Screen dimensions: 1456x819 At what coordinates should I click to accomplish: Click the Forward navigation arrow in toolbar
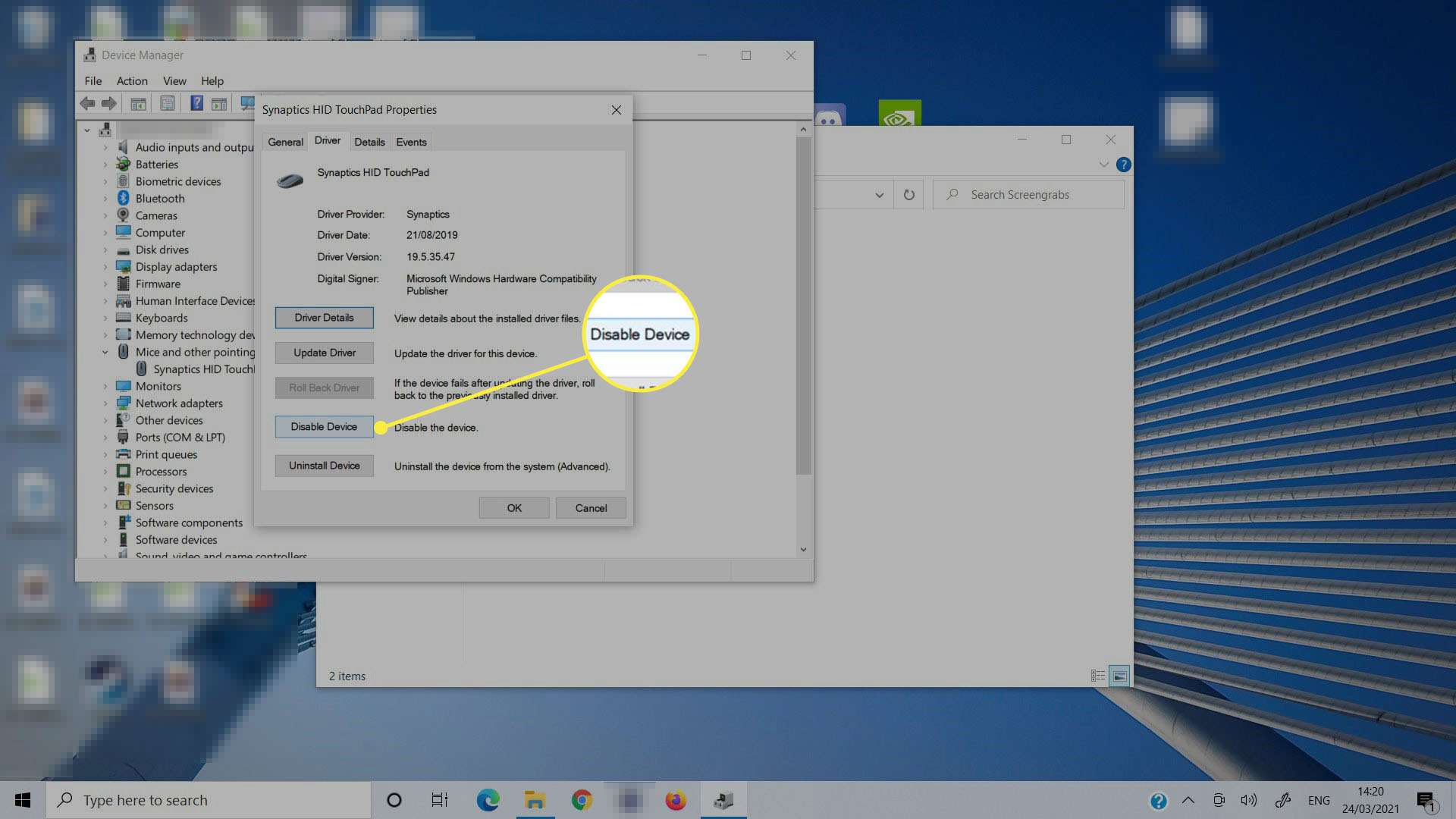pos(108,103)
